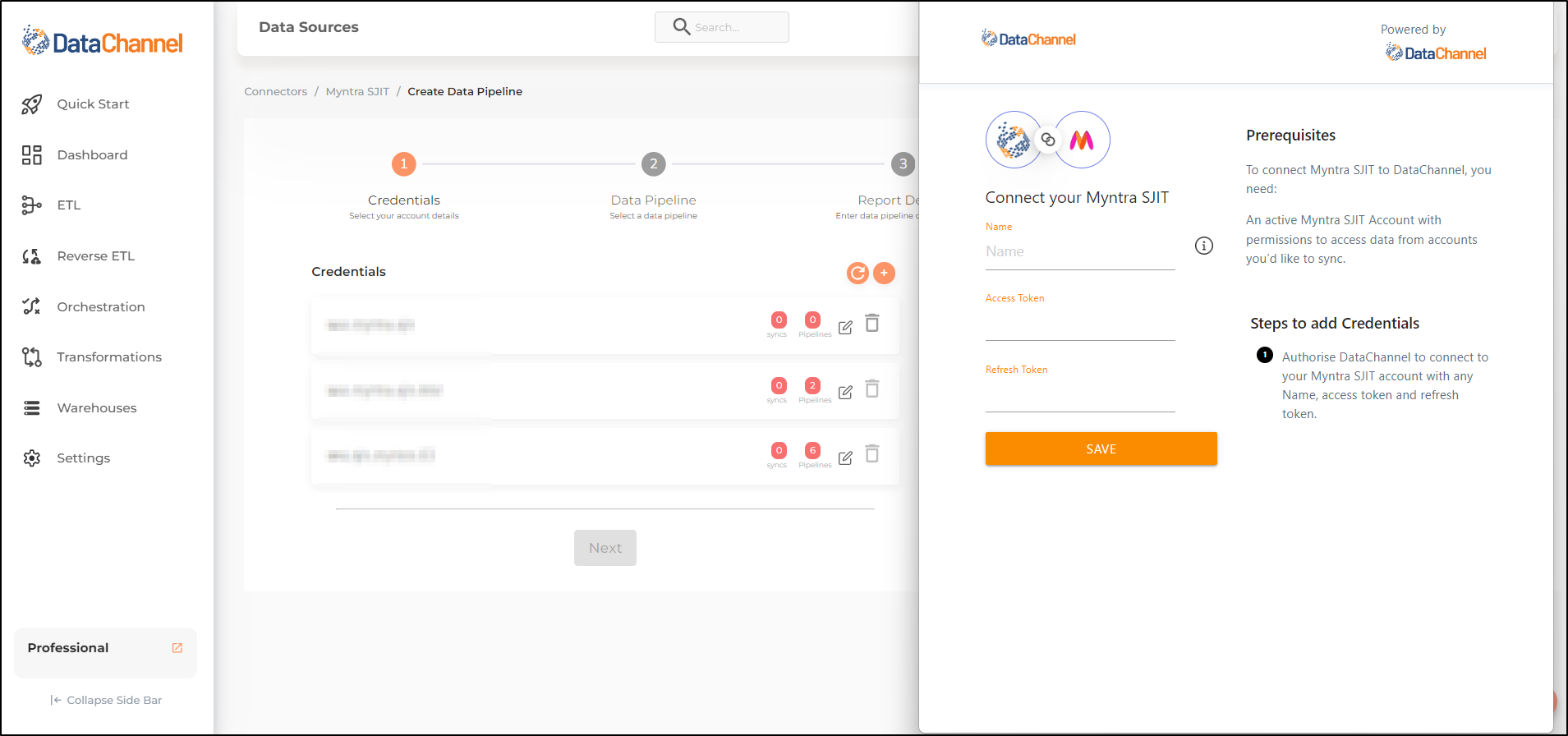Viewport: 1568px width, 736px height.
Task: Focus the Search field
Action: click(x=721, y=27)
